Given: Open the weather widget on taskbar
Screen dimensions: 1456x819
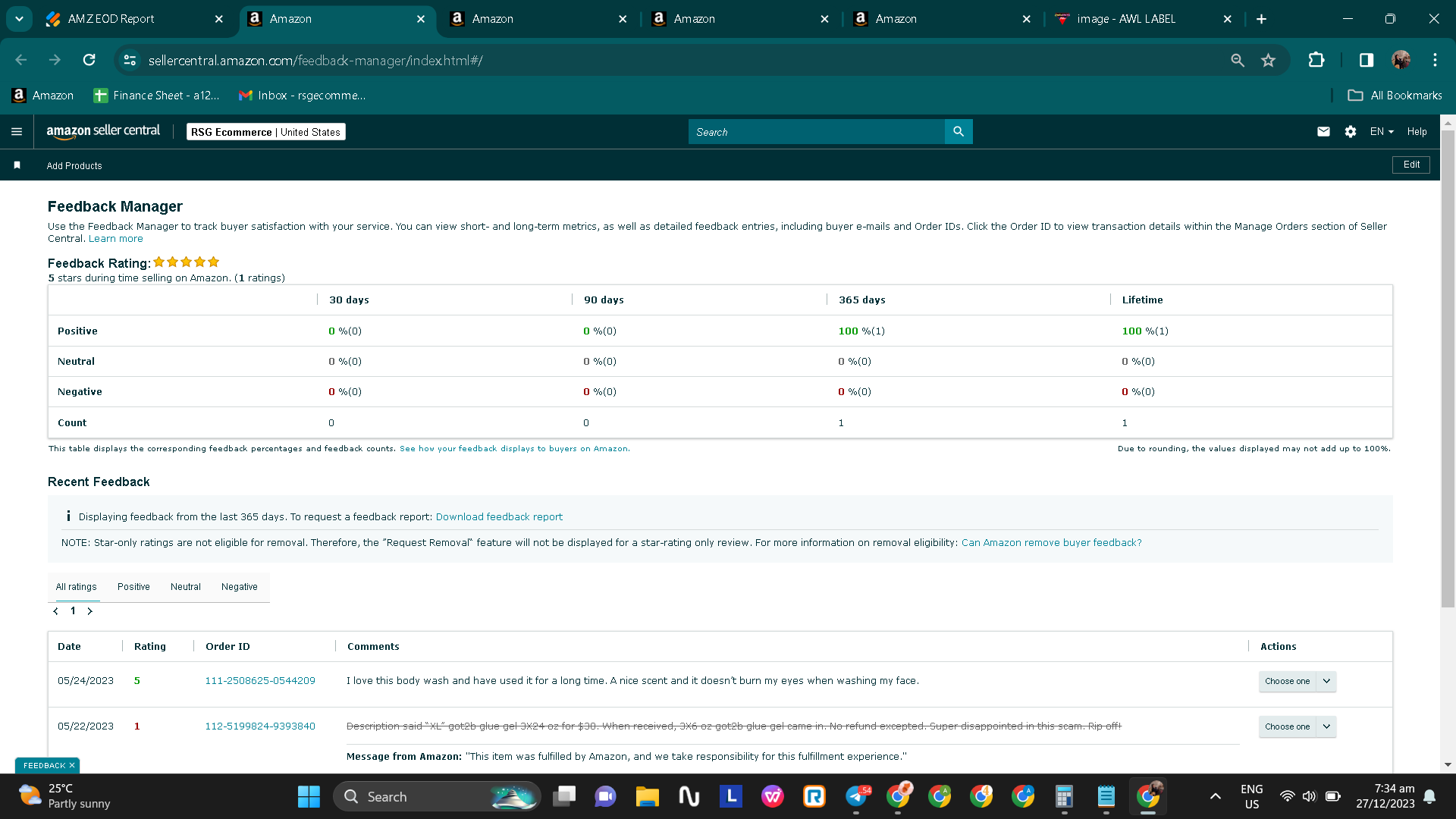Looking at the screenshot, I should coord(64,796).
